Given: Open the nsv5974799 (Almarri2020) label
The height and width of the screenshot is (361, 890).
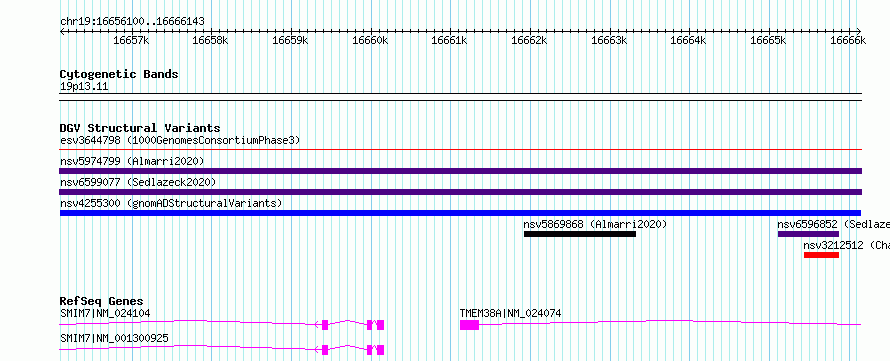Looking at the screenshot, I should 132,161.
